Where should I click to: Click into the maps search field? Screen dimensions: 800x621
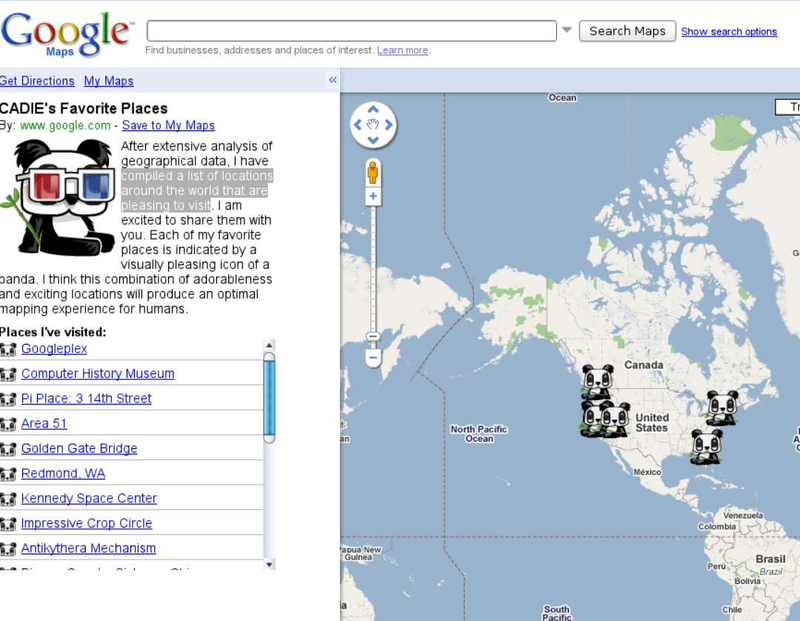pos(352,31)
